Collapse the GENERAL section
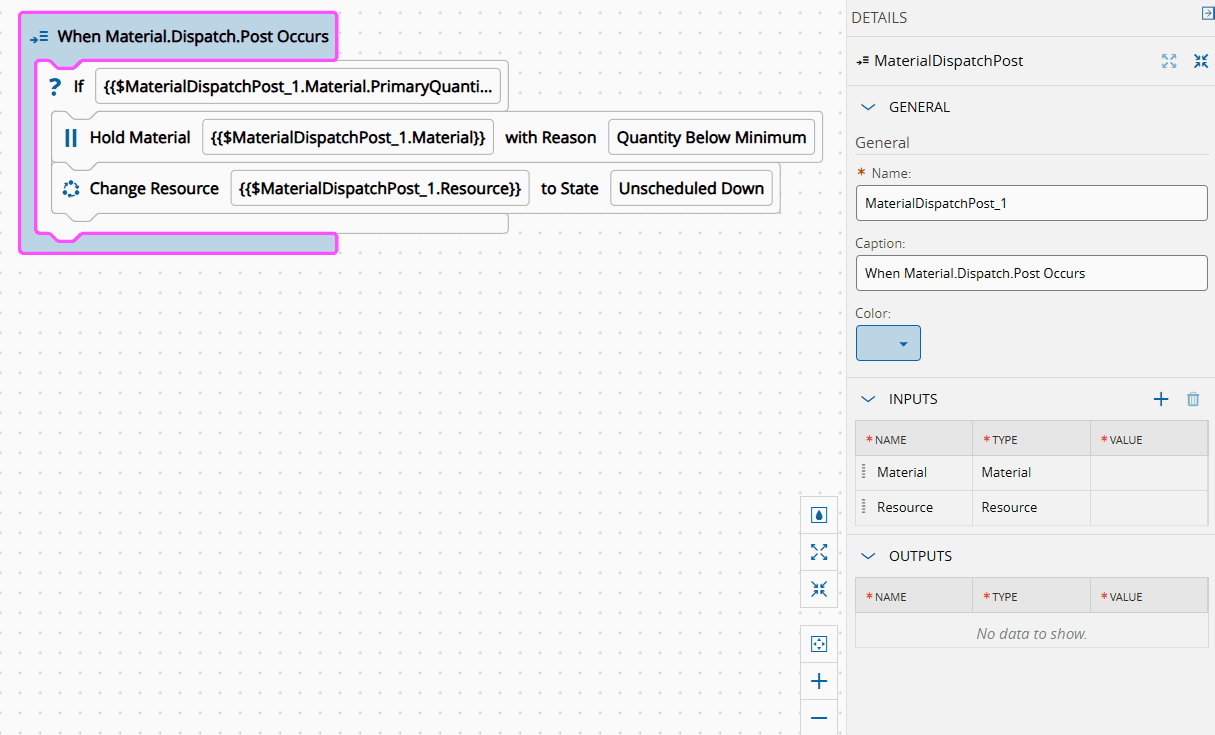The image size is (1215, 735). 868,107
